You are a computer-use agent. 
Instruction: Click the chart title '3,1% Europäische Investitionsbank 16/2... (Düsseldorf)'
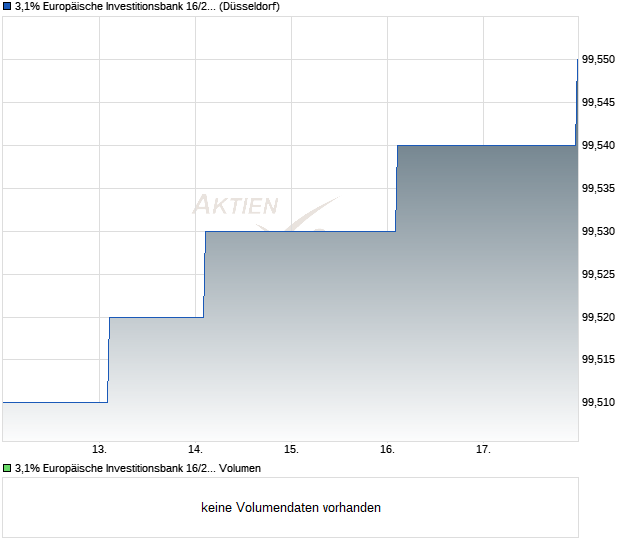147,7
